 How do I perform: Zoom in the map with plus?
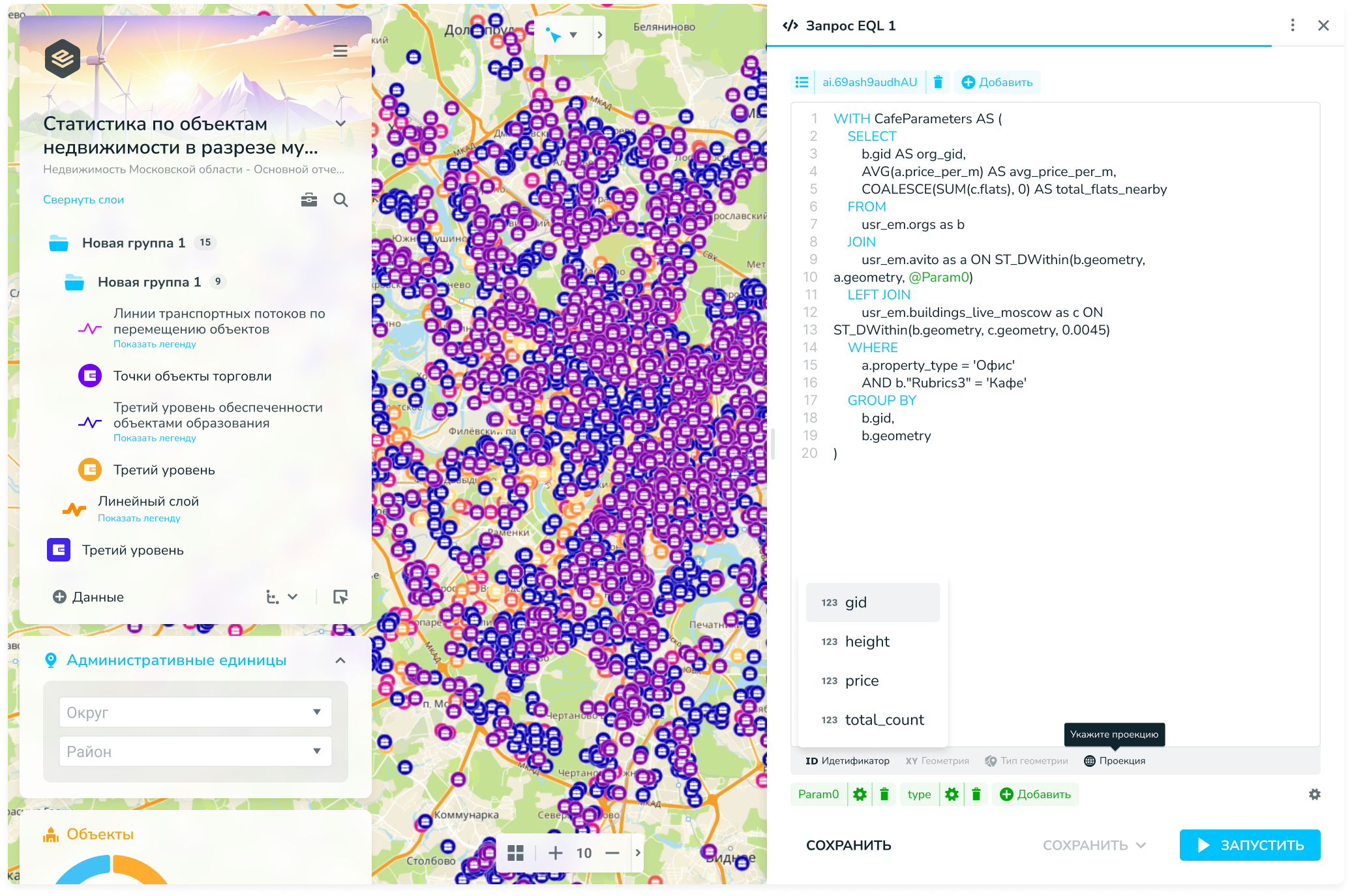(x=555, y=853)
